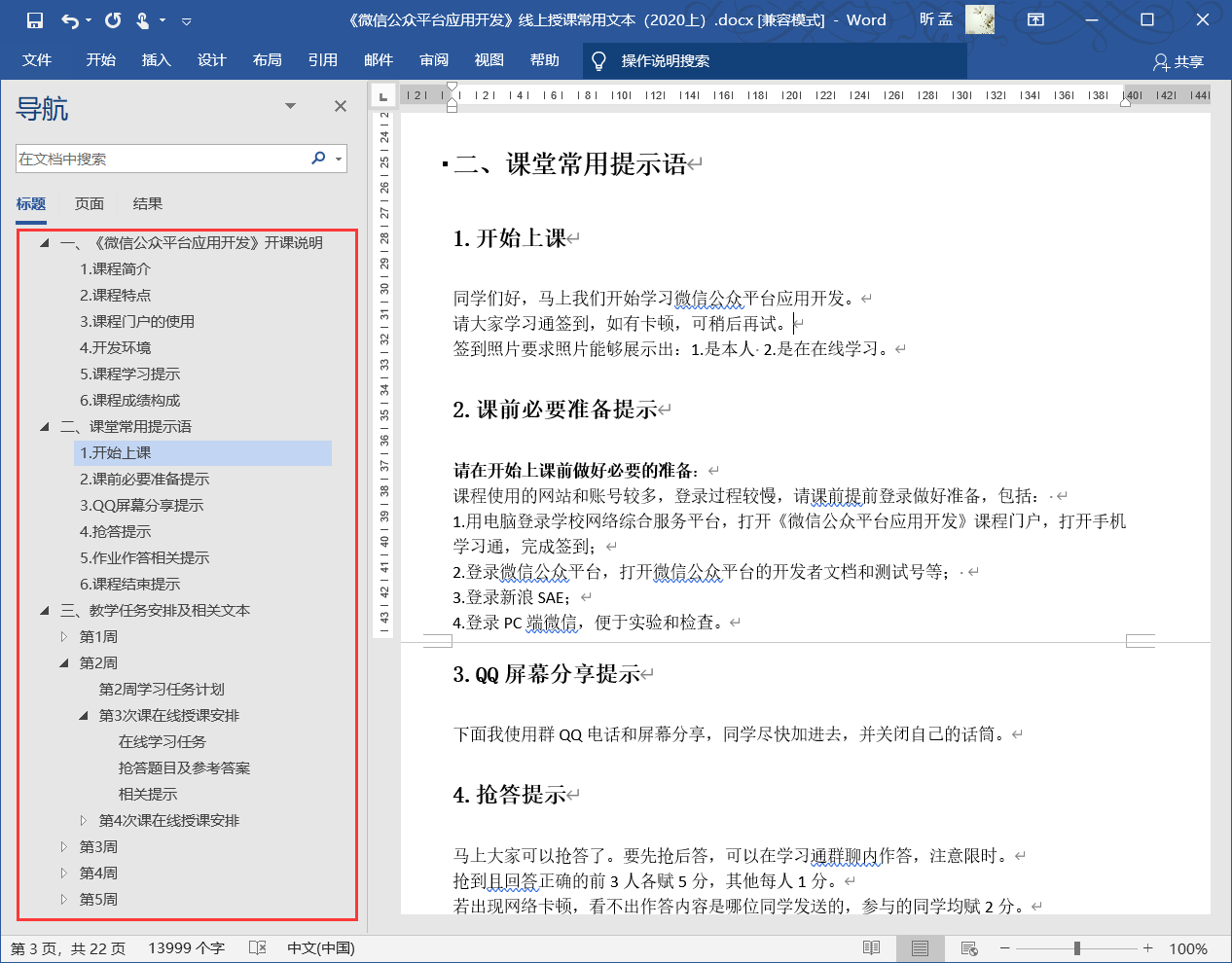Screen dimensions: 1232x963
Task: Open Customize Quick Access Toolbar menu
Action: tap(187, 20)
